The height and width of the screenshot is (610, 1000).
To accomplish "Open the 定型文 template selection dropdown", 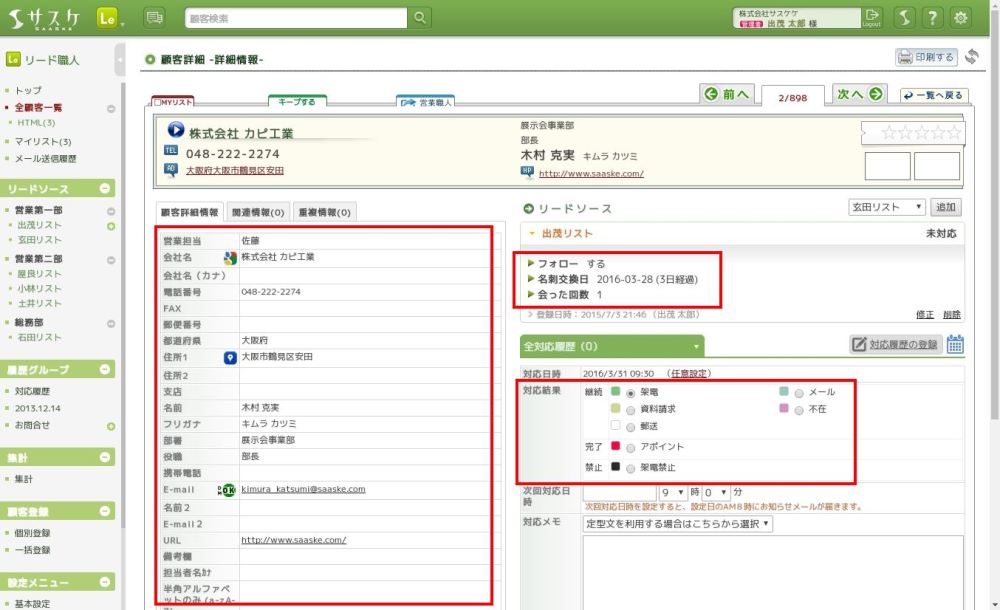I will tap(678, 524).
